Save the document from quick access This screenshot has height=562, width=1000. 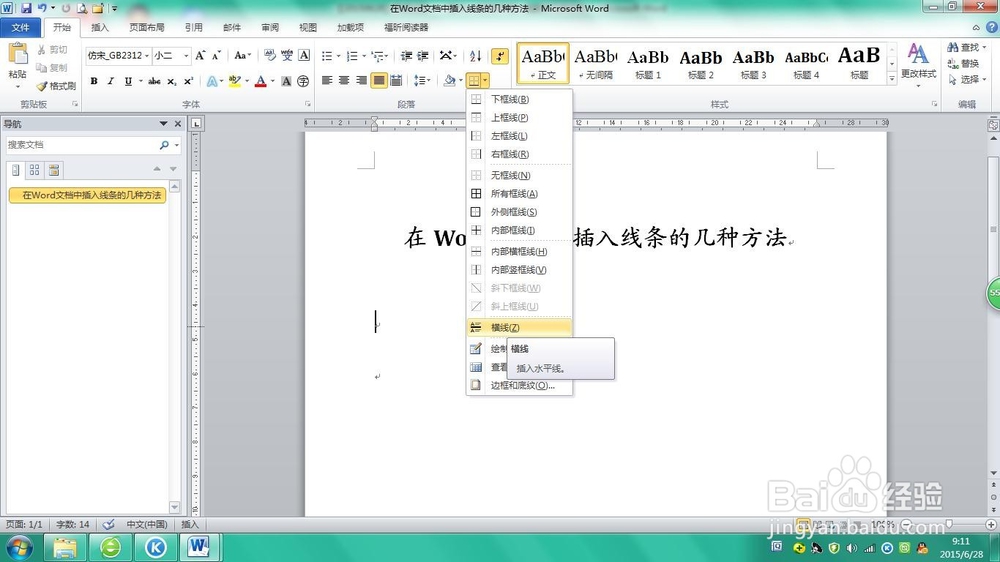[x=26, y=8]
